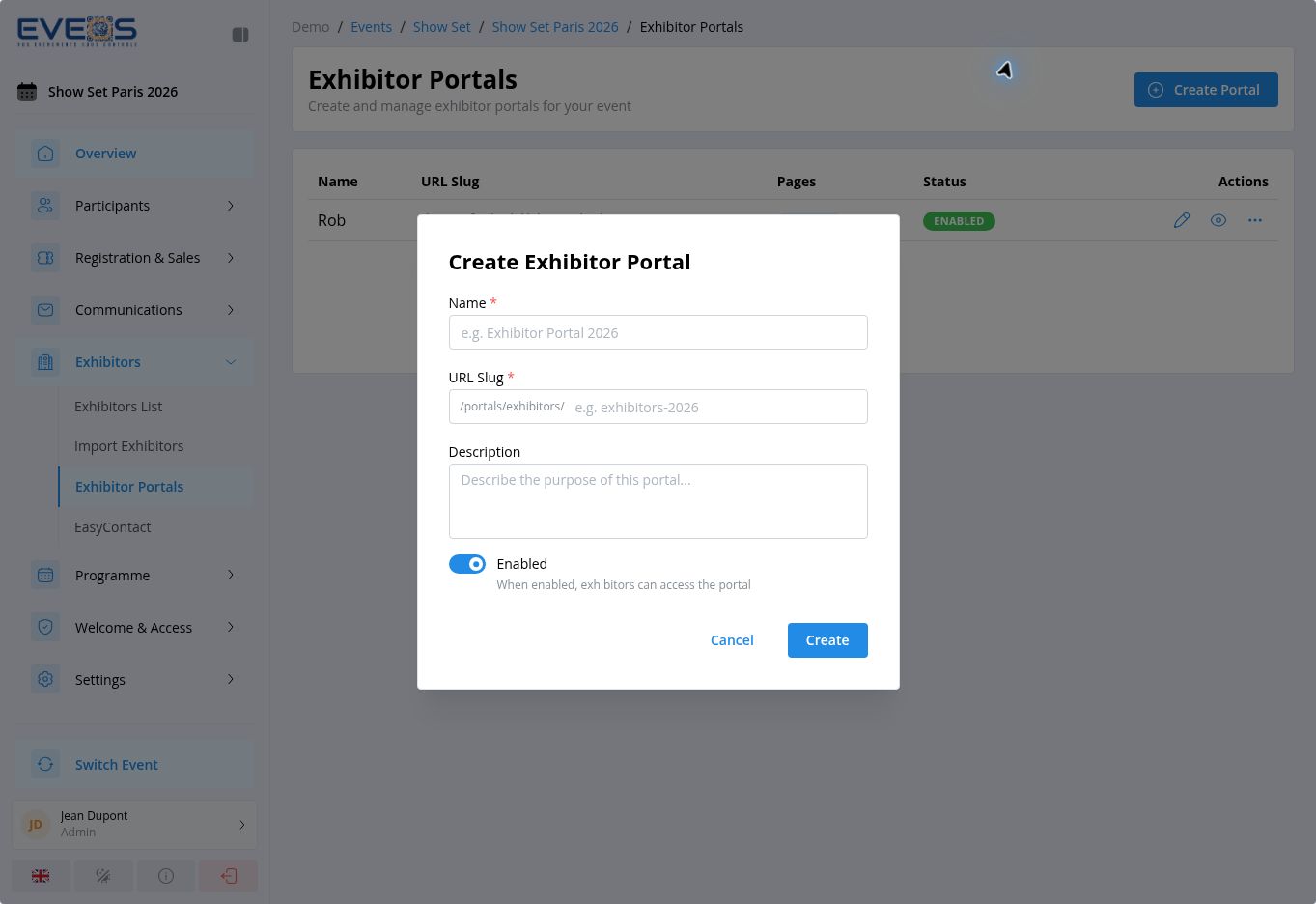
Task: Click the Overview home icon
Action: [x=45, y=154]
